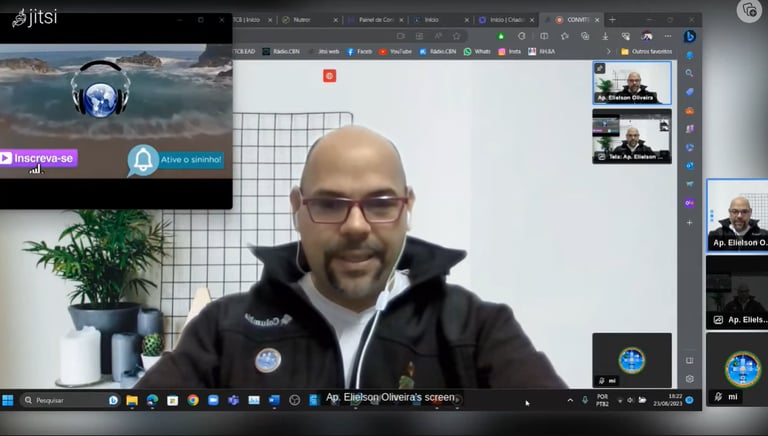Show hidden system tray icons chevron
768x436 pixels.
570,400
